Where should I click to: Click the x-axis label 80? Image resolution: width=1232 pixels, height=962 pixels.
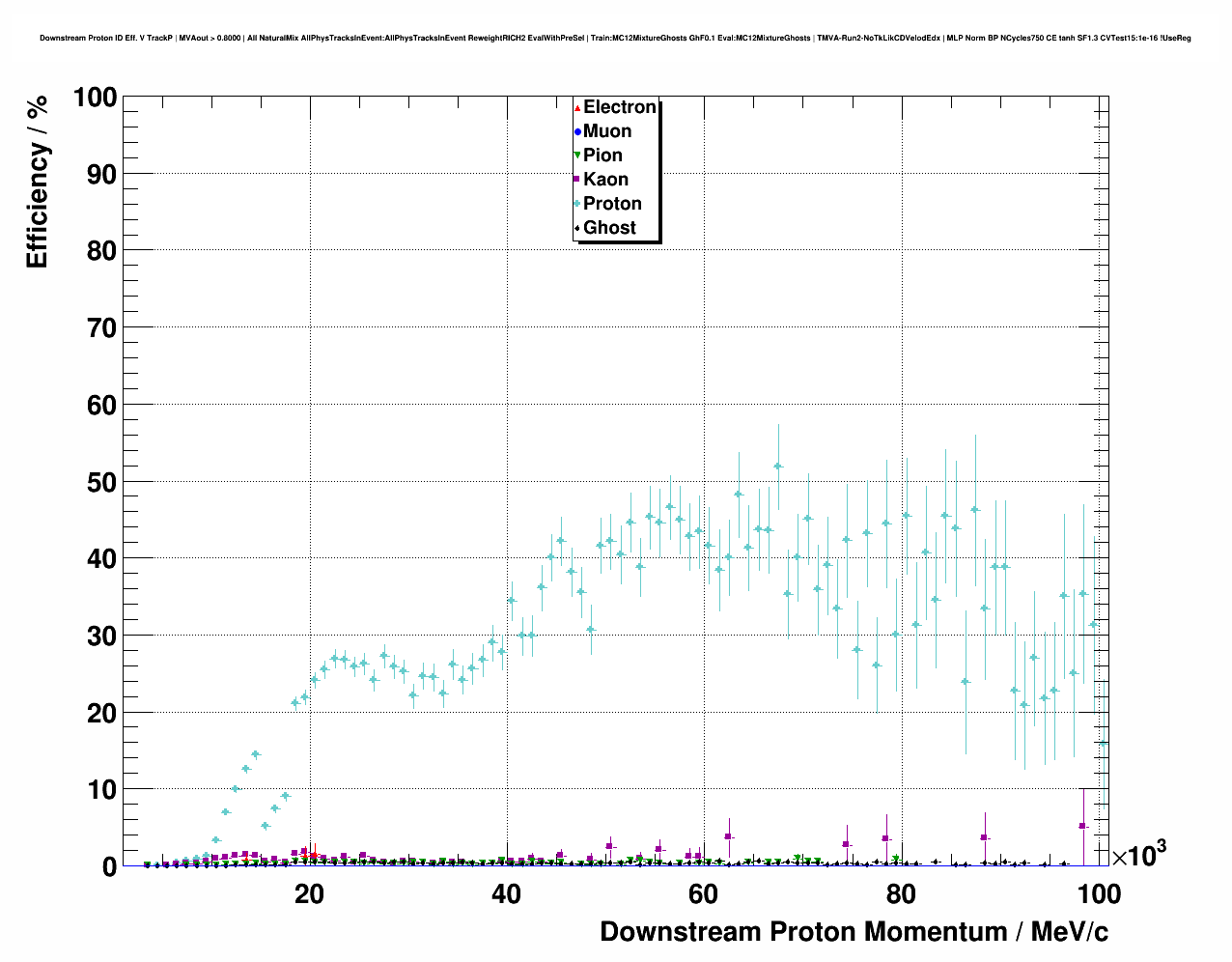click(901, 894)
